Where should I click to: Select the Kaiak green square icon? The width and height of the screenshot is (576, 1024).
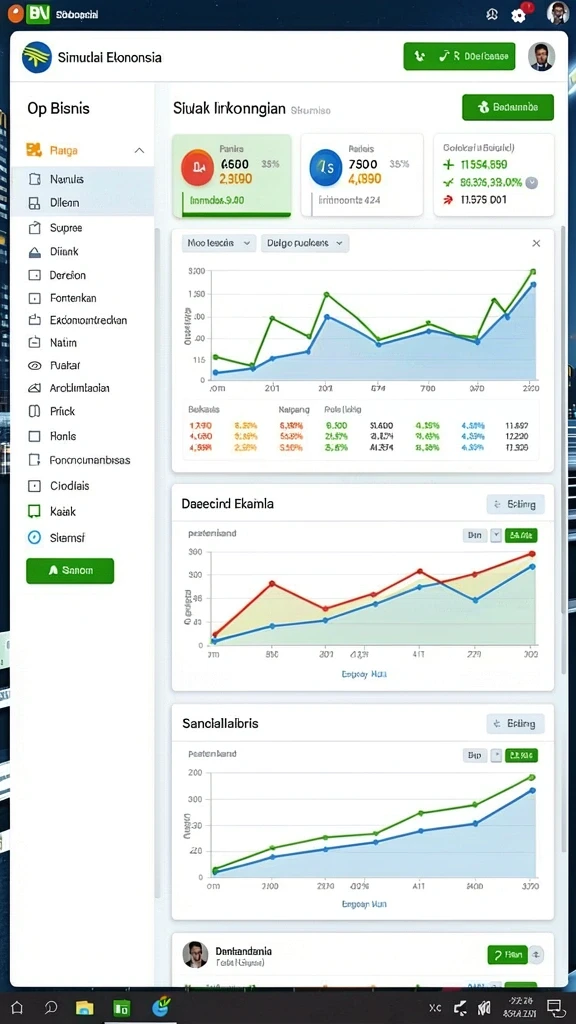click(35, 511)
